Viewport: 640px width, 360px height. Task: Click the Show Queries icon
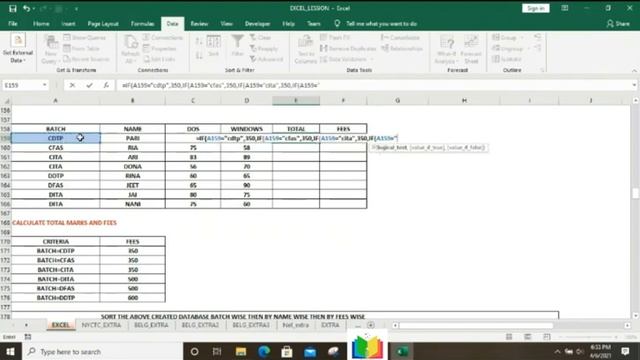84,38
